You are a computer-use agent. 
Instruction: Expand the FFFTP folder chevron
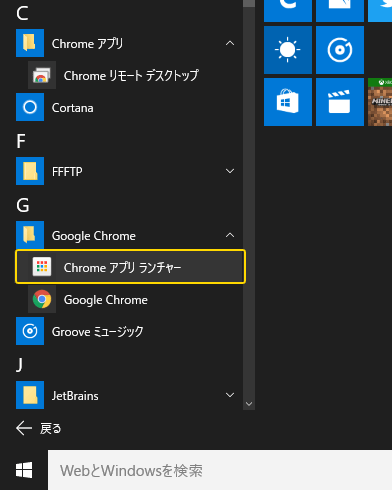point(230,171)
